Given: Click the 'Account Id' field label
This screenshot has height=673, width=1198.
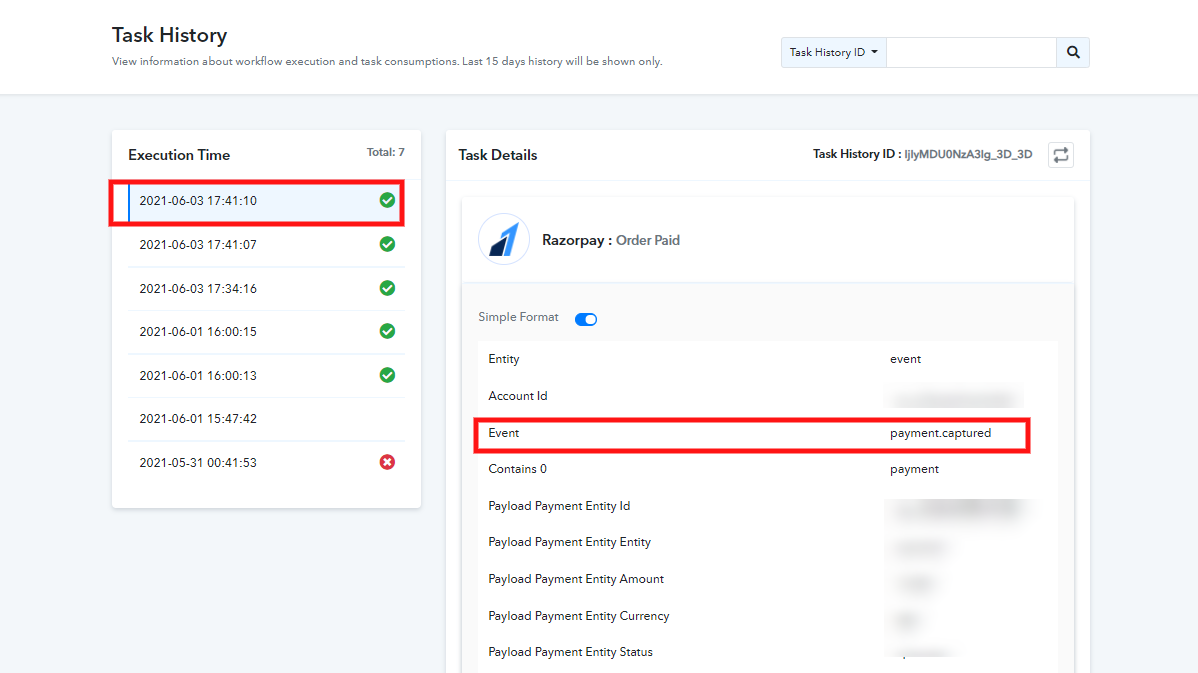Looking at the screenshot, I should (517, 396).
